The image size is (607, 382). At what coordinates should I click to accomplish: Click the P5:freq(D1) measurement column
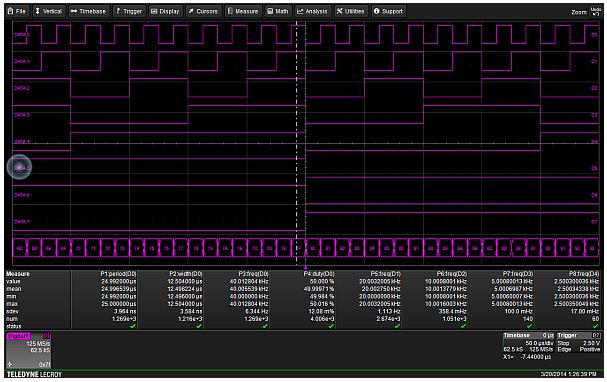pyautogui.click(x=369, y=300)
